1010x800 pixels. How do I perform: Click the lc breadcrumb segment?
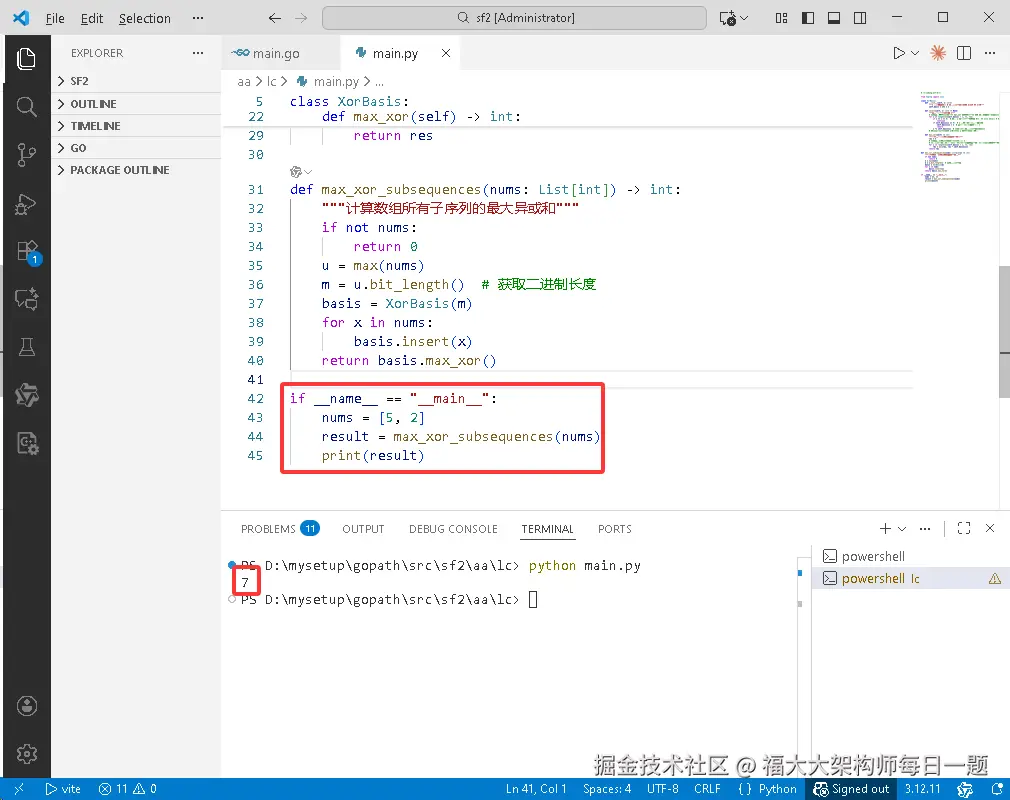271,81
